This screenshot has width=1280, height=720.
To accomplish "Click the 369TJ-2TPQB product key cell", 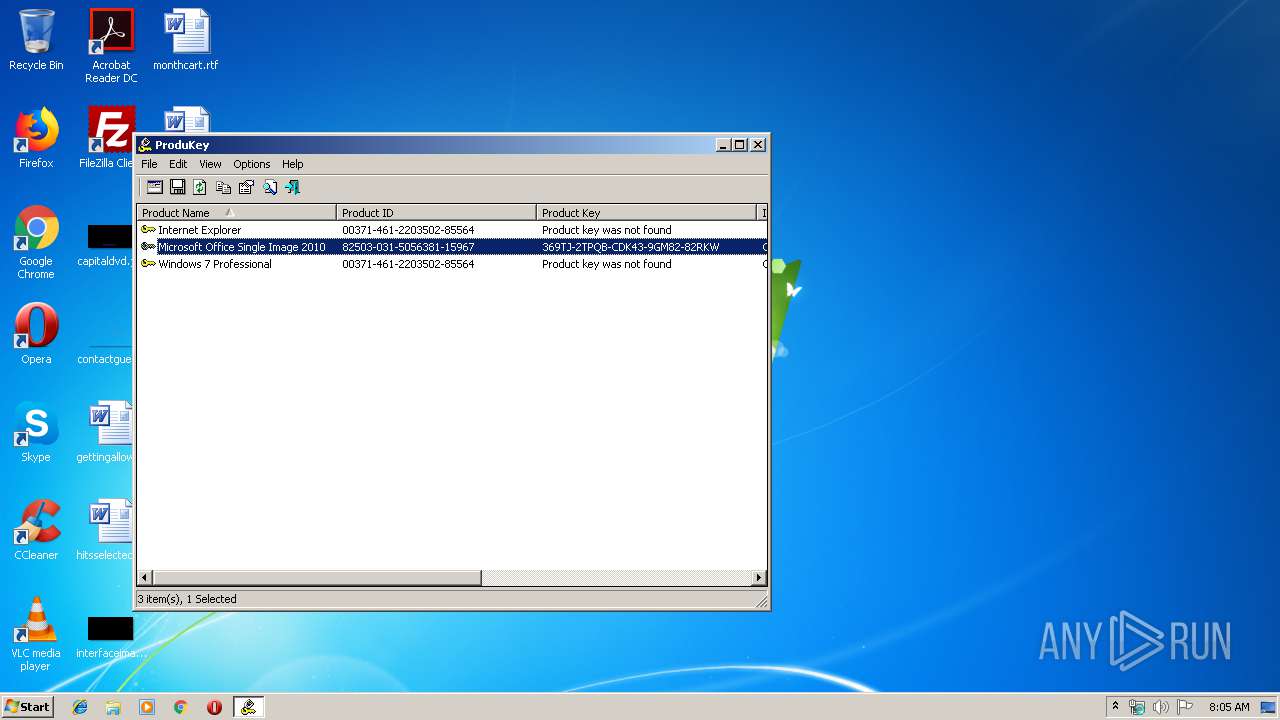I will coord(630,247).
